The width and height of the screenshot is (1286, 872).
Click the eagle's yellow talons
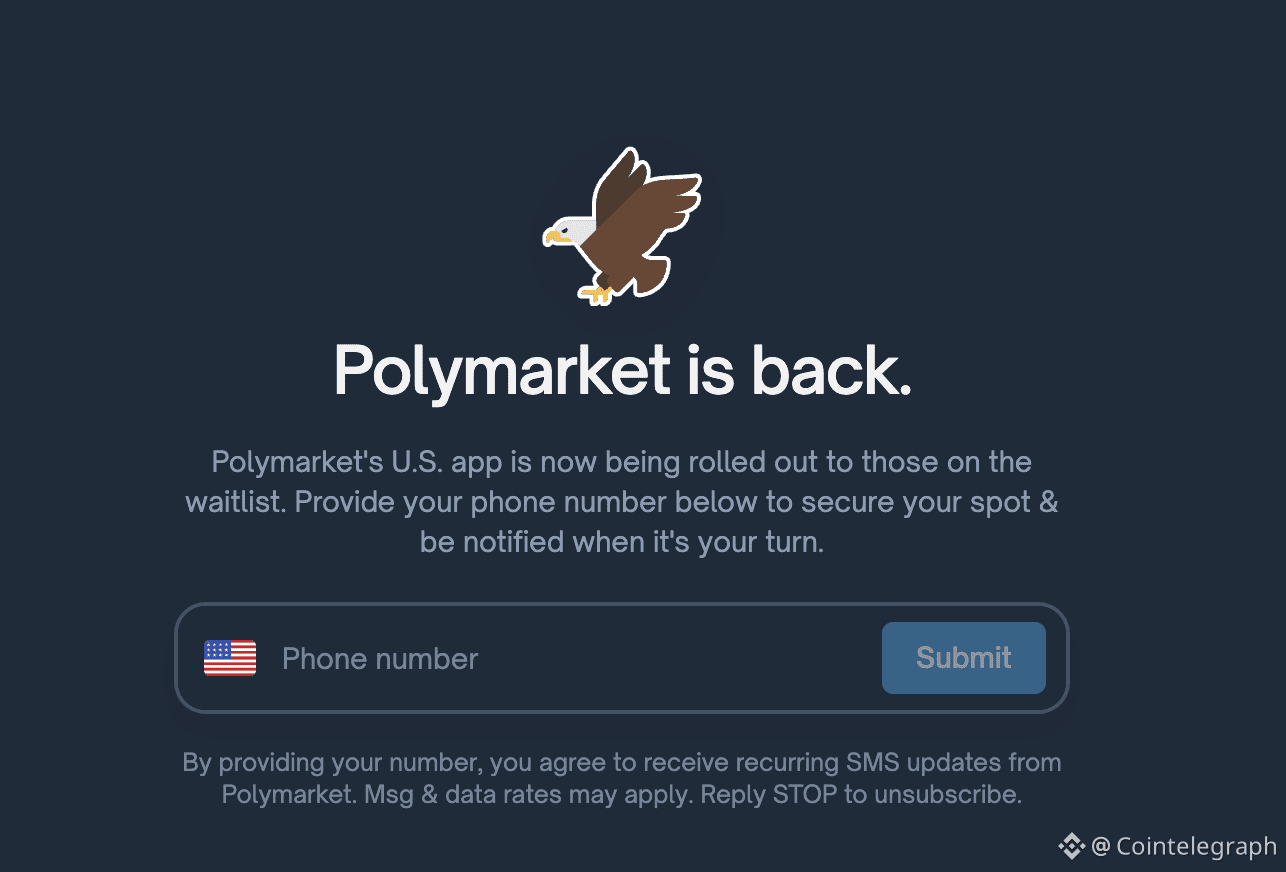596,294
